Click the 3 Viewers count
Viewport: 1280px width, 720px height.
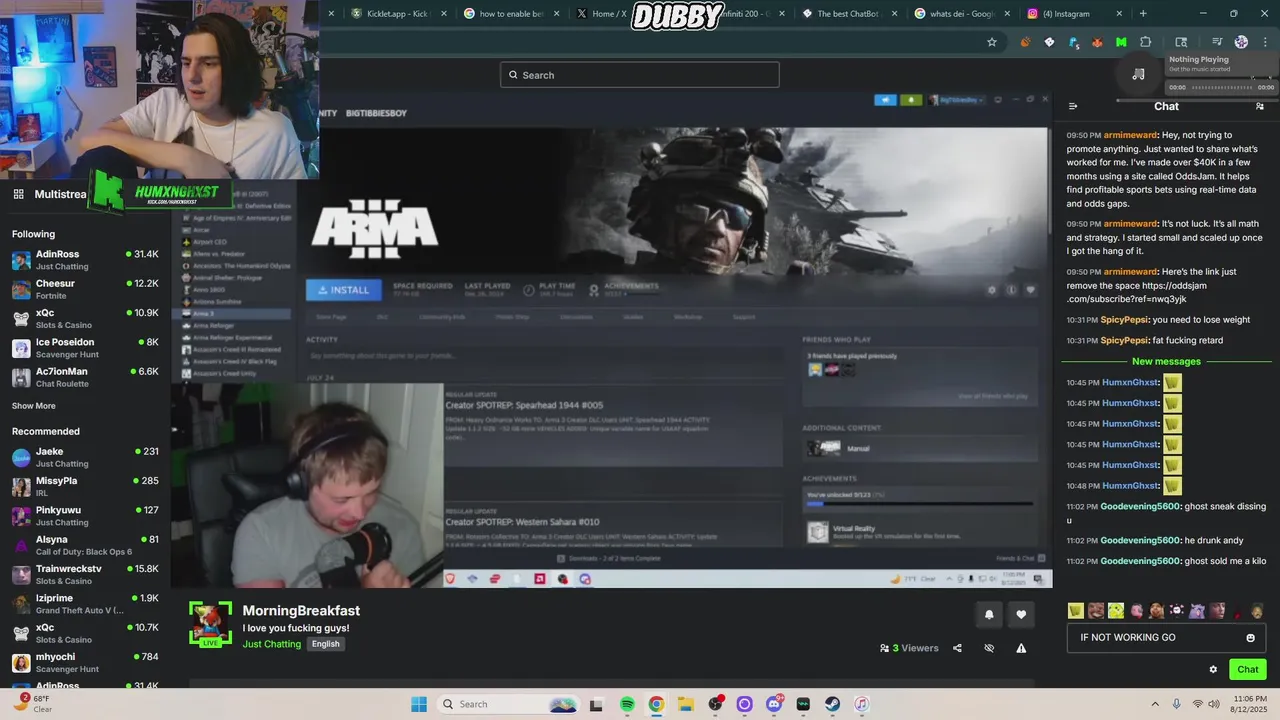(x=909, y=648)
